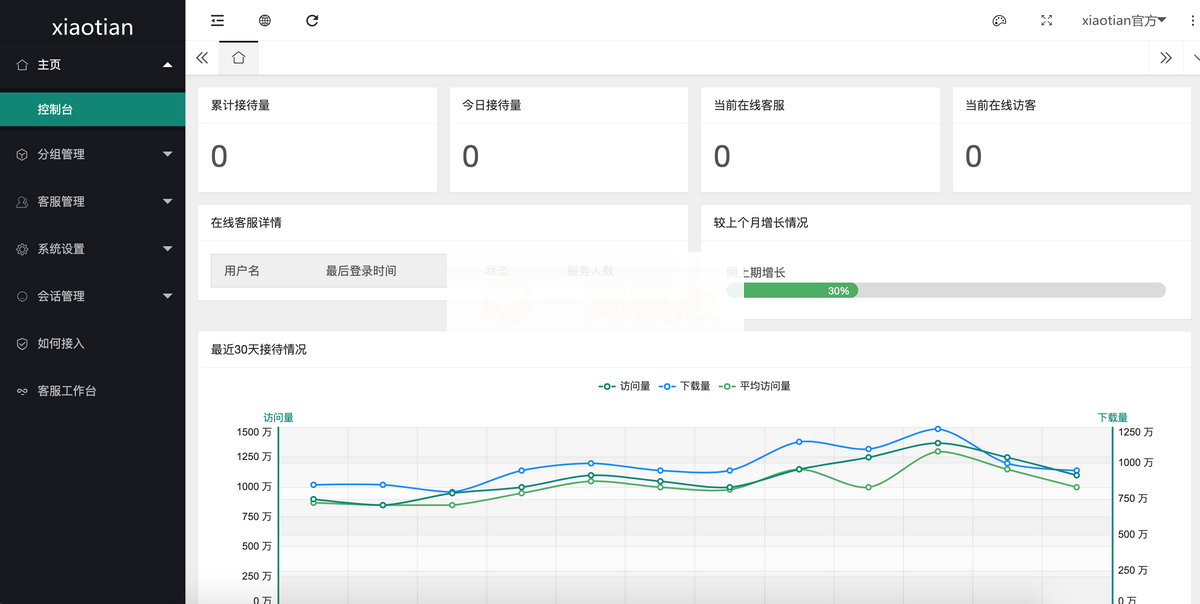Open the theme palette icon near the avatar area
The height and width of the screenshot is (604, 1200).
pos(999,20)
